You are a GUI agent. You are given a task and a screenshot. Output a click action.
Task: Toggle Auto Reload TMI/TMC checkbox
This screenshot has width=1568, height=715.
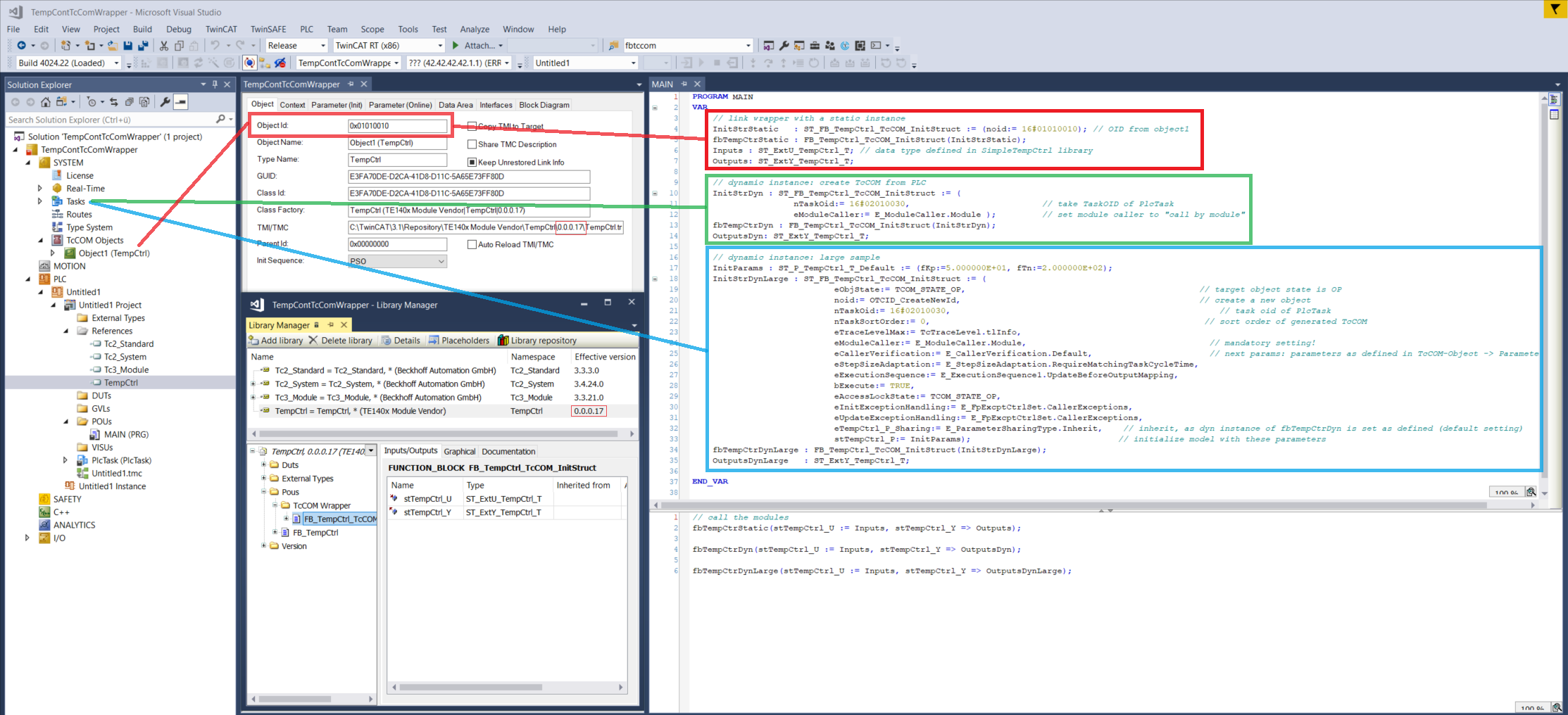pos(472,245)
